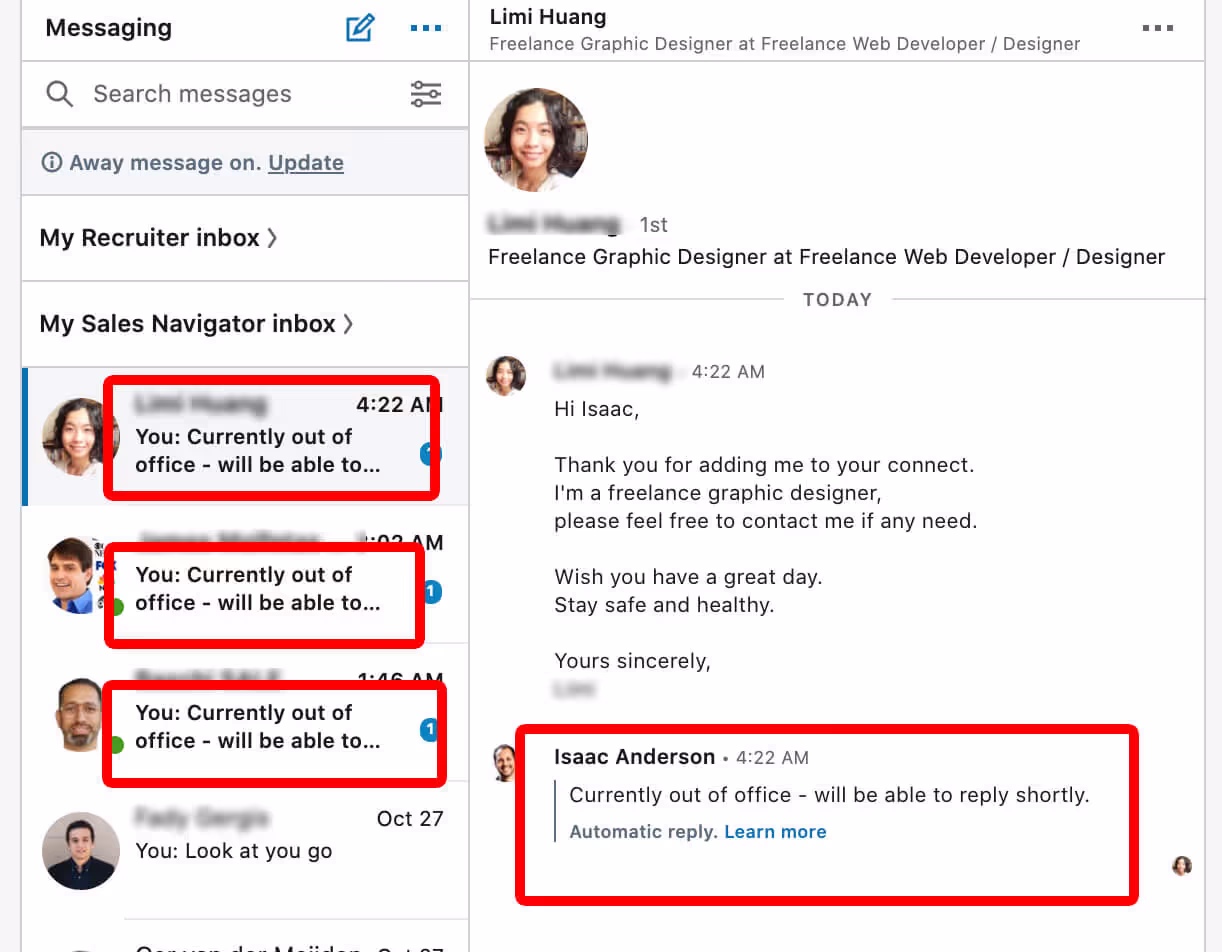Open the Oct 27 'Look at you go' conversation

click(x=245, y=850)
